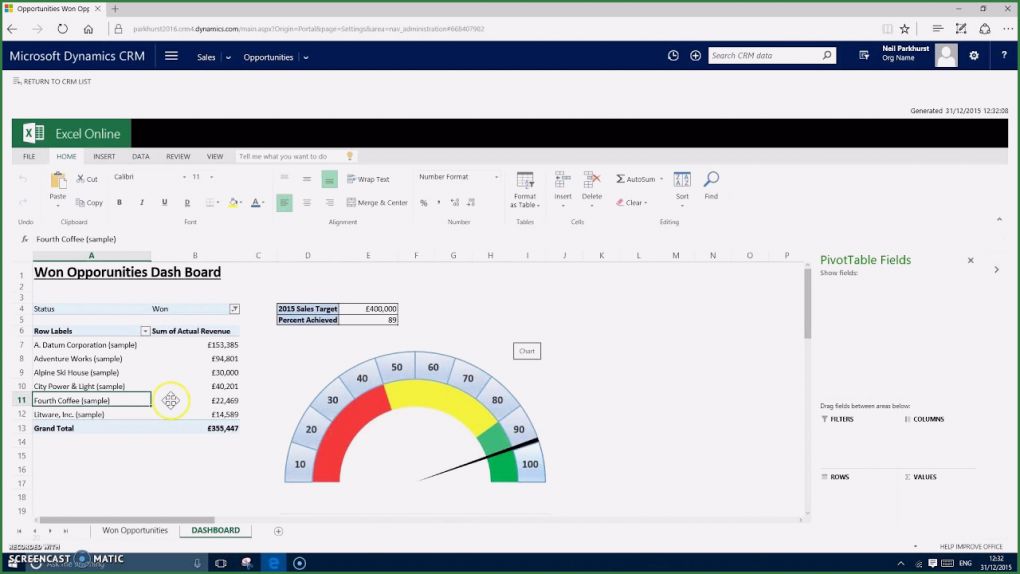The image size is (1020, 574).
Task: Open the fill color bucket
Action: click(x=233, y=202)
